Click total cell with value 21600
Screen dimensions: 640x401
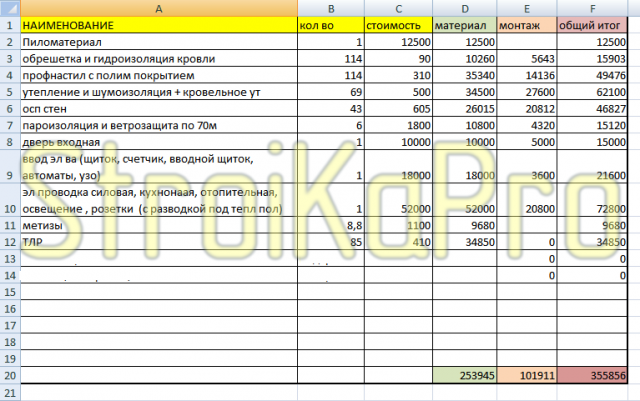(x=592, y=167)
